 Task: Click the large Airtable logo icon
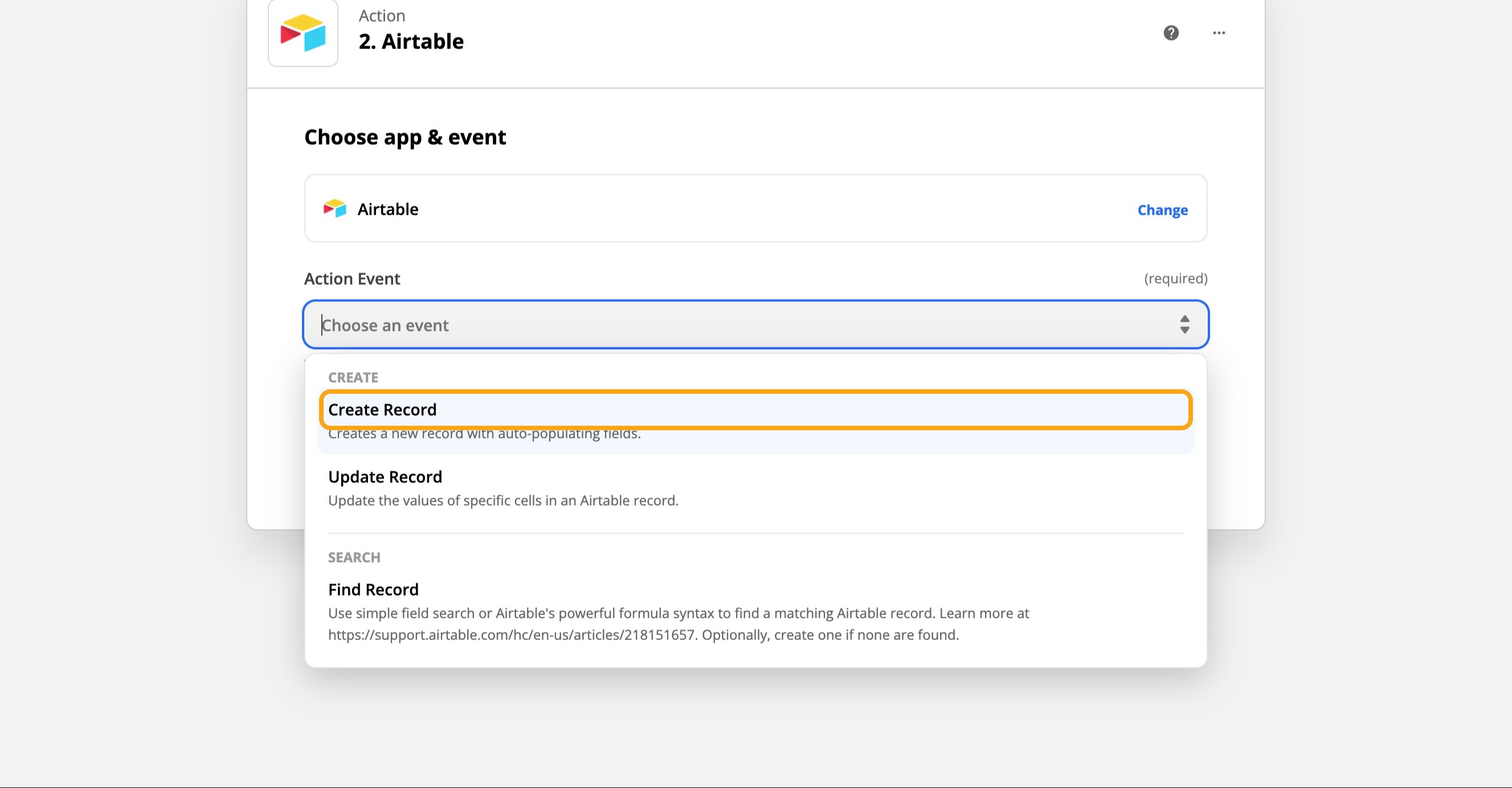pyautogui.click(x=303, y=33)
